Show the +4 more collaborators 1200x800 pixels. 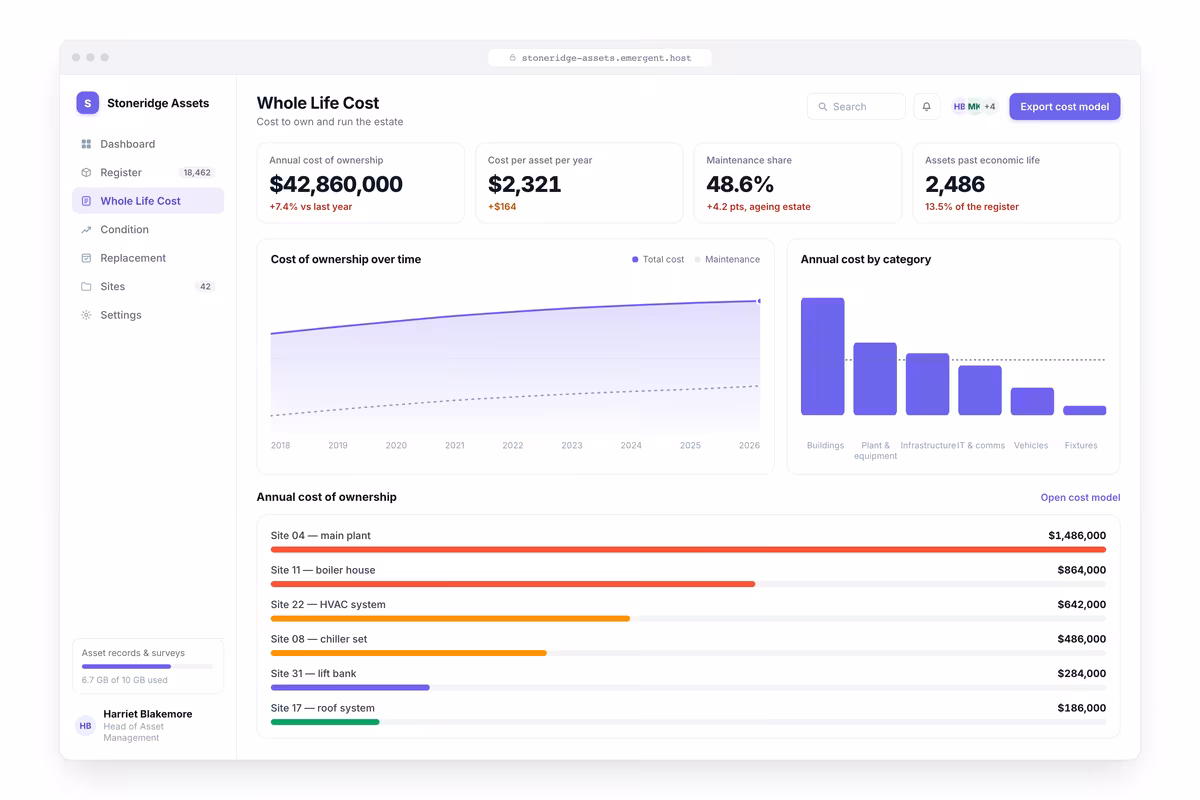990,106
